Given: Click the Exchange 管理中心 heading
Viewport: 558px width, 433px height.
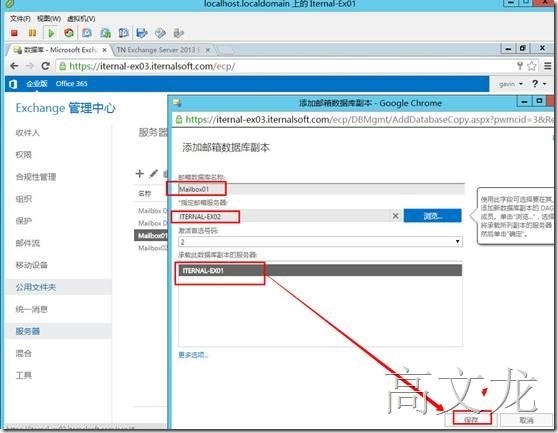Looking at the screenshot, I should point(65,108).
